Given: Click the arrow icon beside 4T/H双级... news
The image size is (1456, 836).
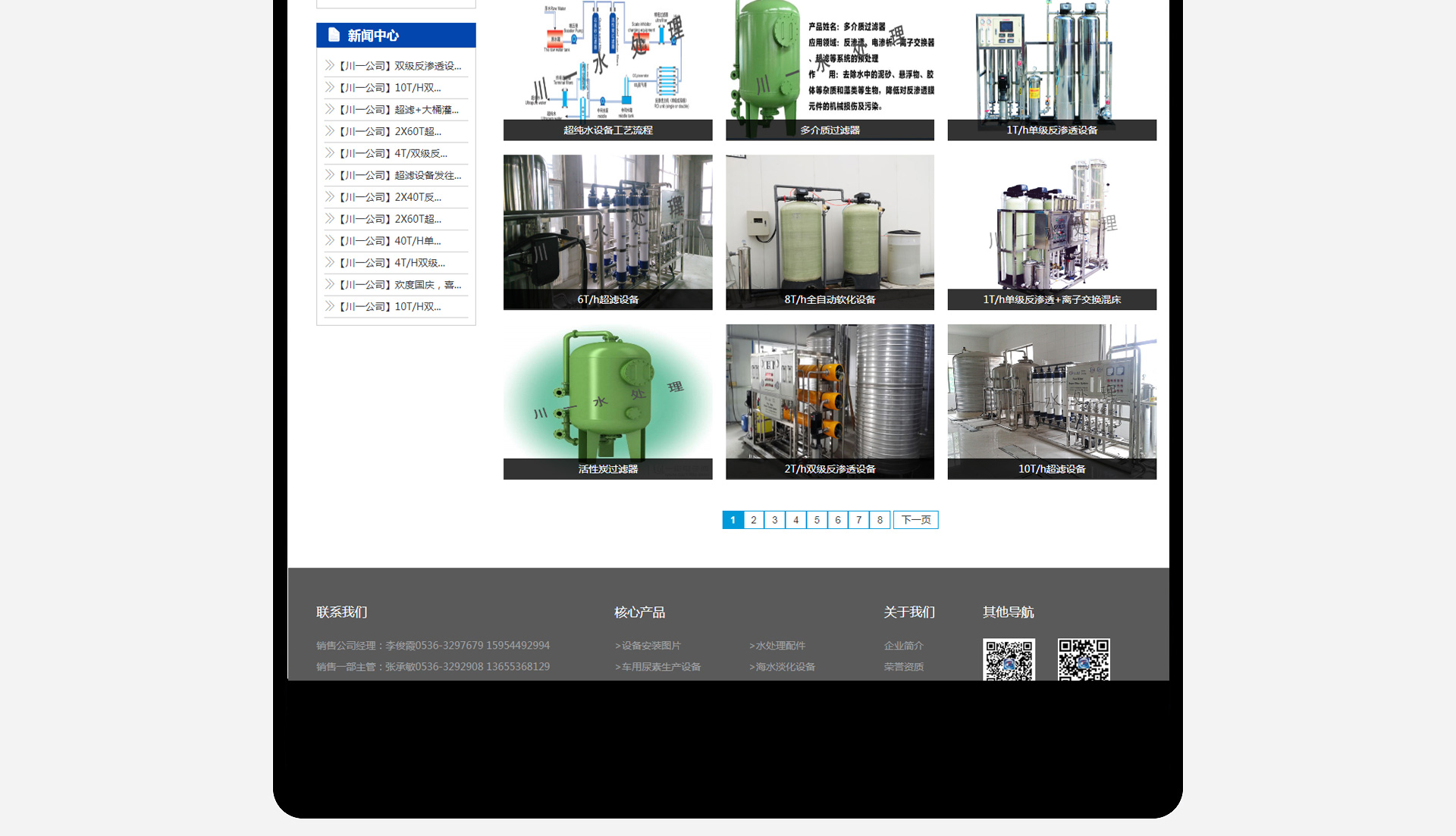Looking at the screenshot, I should (330, 263).
